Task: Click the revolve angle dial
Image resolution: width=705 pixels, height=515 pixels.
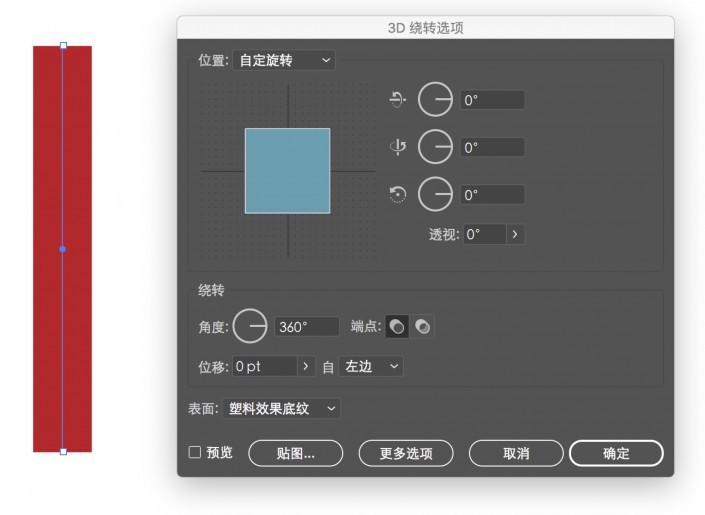Action: coord(250,326)
